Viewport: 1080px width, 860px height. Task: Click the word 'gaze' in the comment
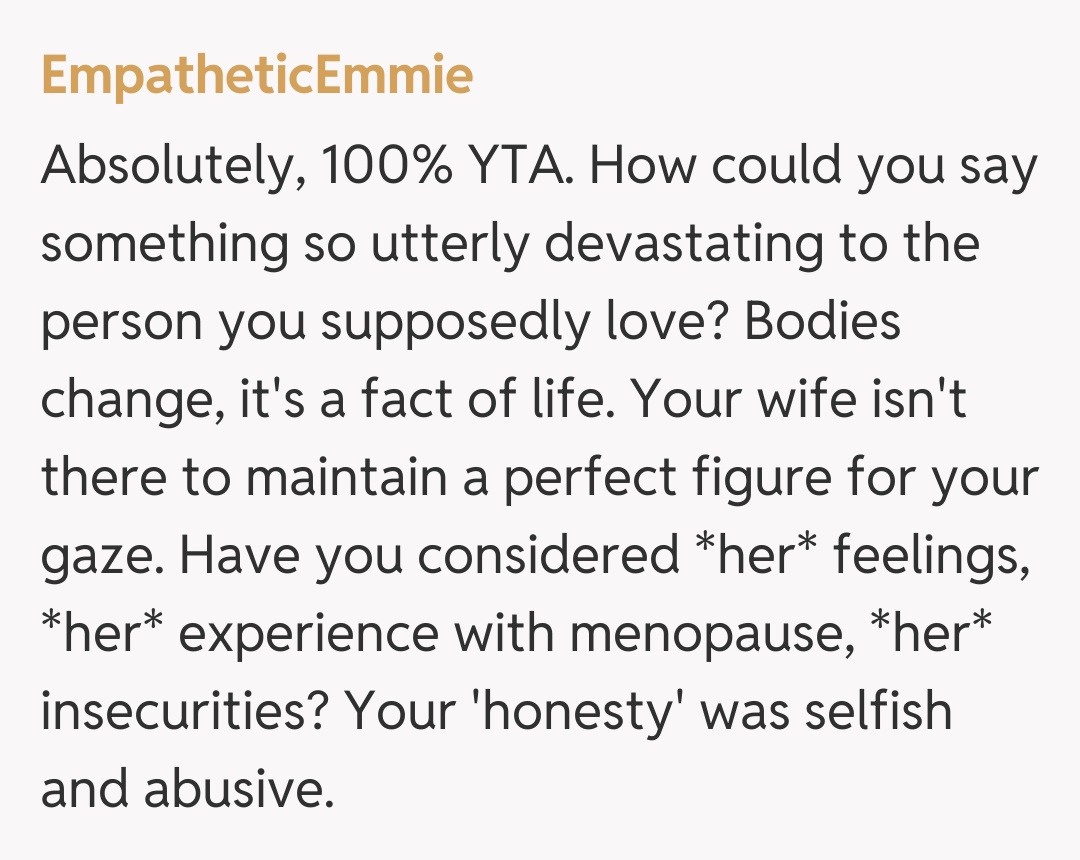95,557
